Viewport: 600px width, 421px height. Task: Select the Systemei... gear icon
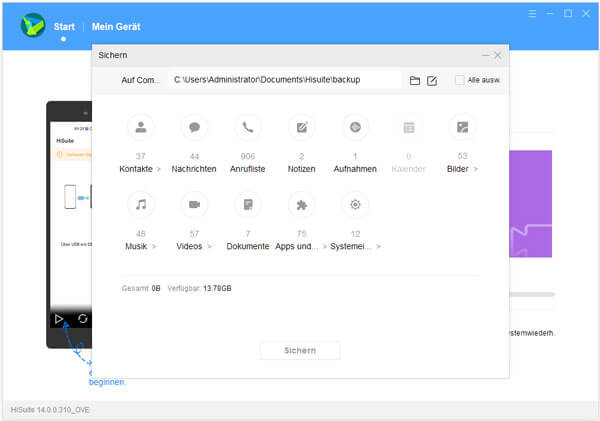(x=355, y=204)
